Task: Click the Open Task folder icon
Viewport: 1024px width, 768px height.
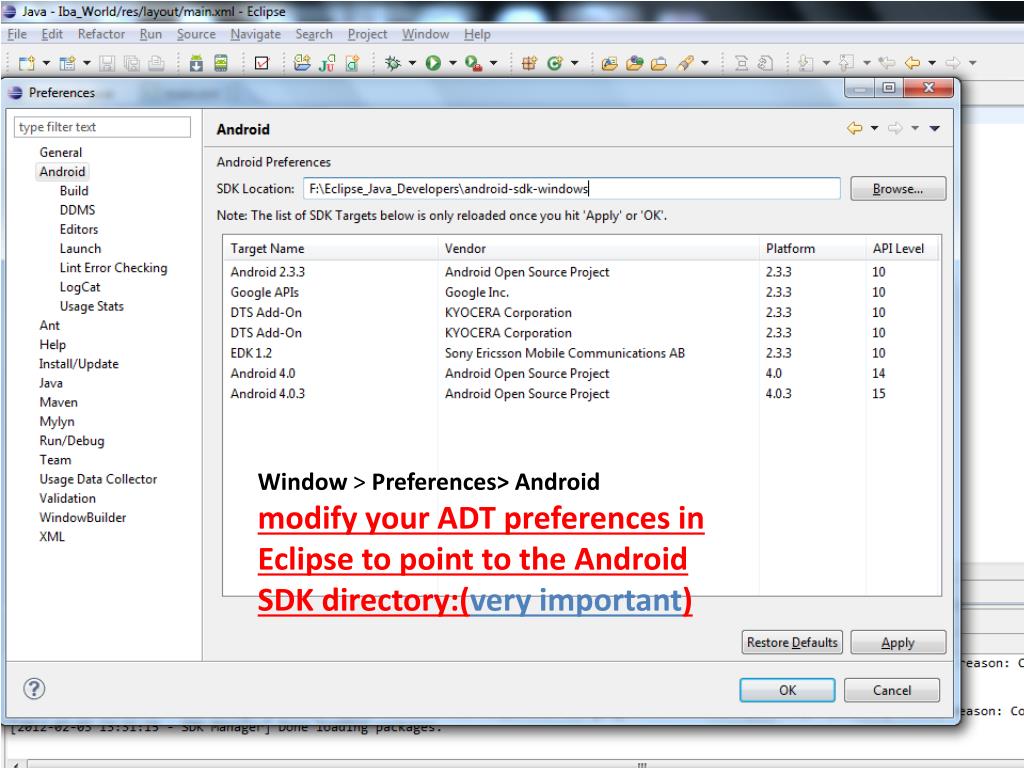Action: tap(634, 63)
